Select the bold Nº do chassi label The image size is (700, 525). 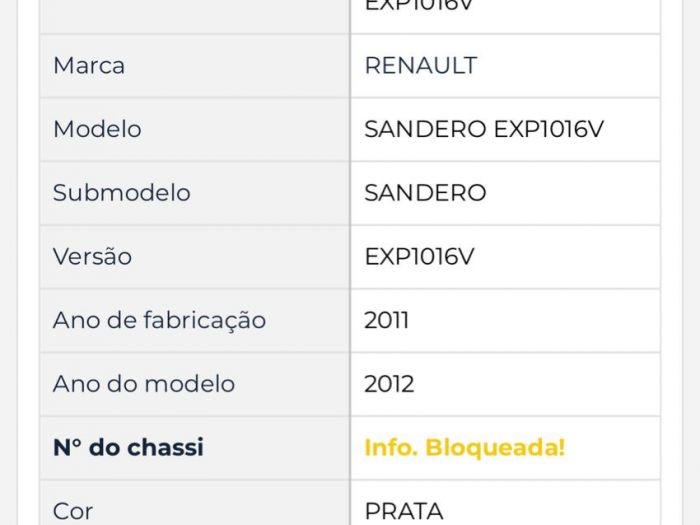tap(128, 448)
